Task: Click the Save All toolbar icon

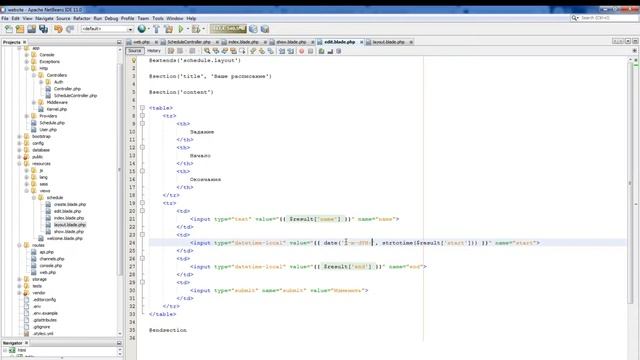Action: click(43, 29)
